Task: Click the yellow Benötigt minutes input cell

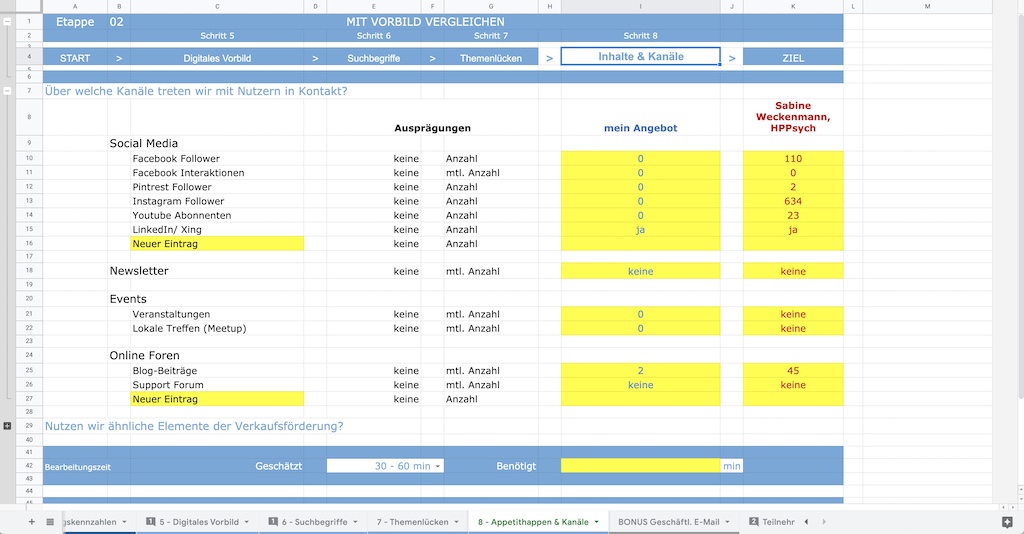Action: (641, 465)
